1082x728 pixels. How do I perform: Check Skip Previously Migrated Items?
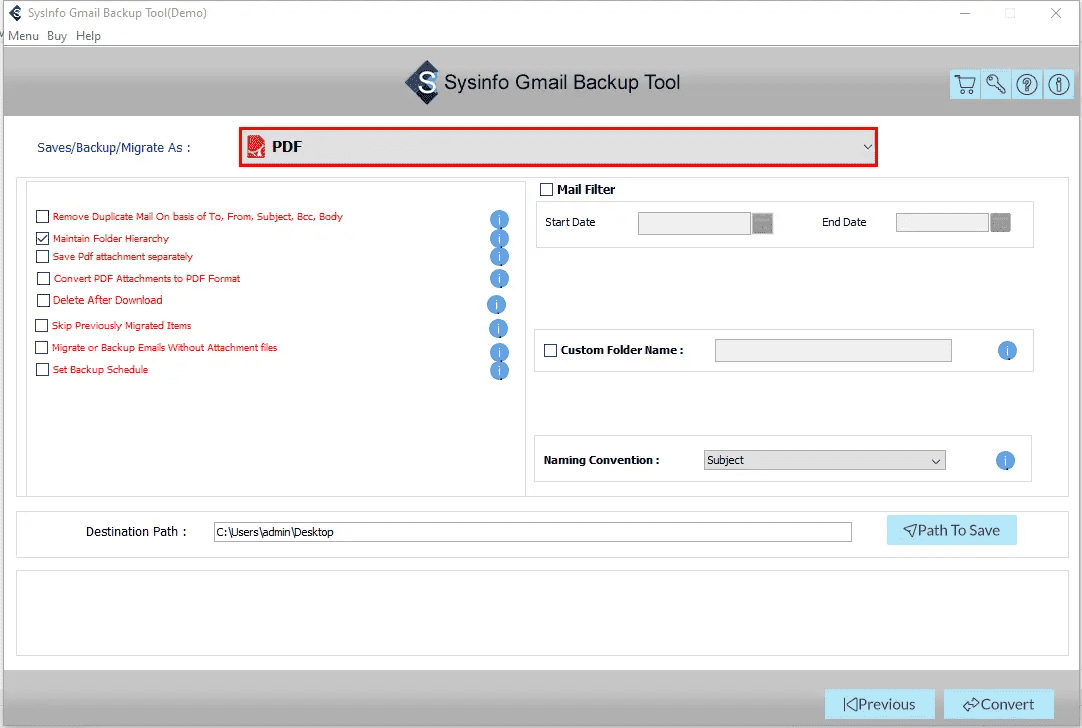click(41, 325)
